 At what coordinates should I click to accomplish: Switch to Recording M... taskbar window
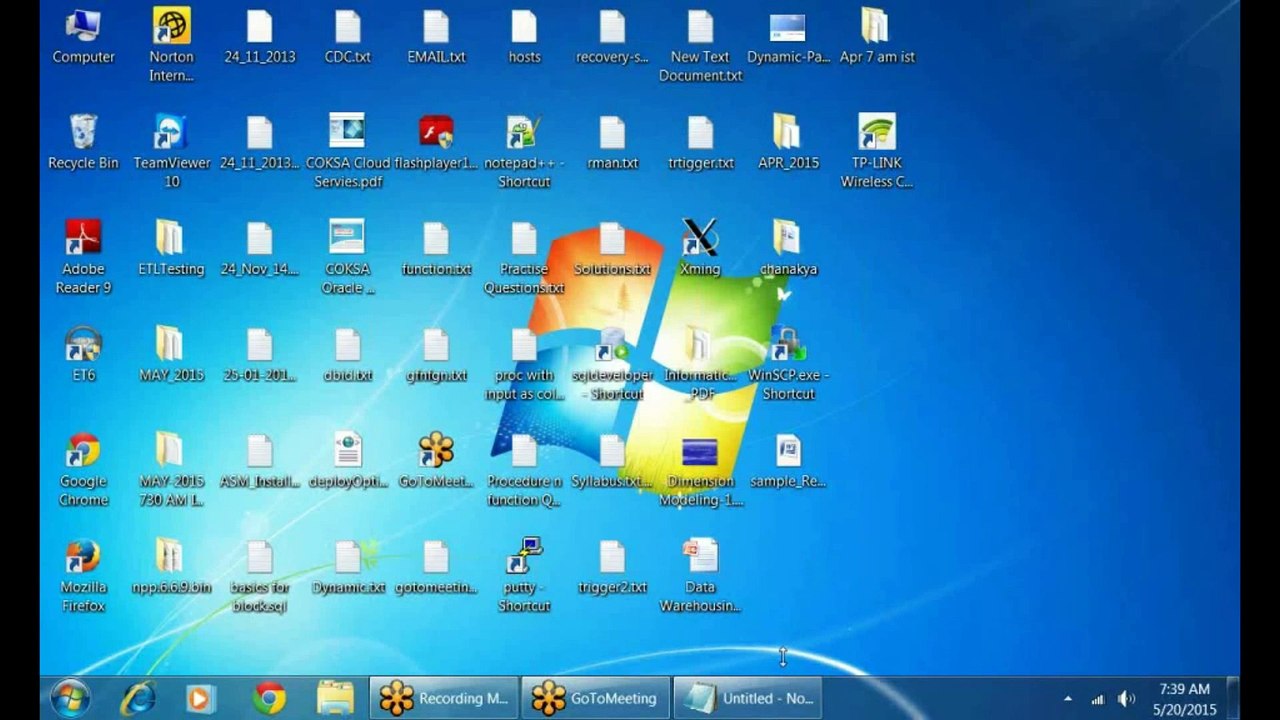pyautogui.click(x=444, y=698)
